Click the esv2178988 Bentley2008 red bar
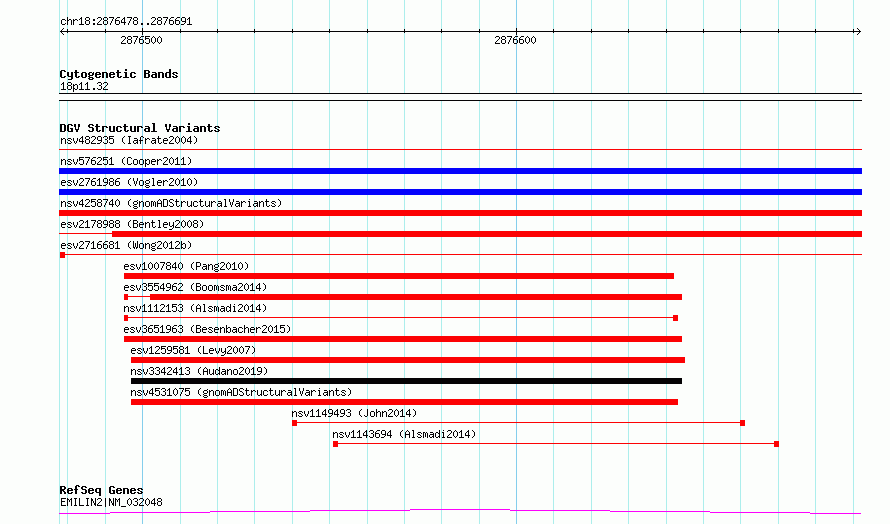Viewport: 890px width, 524px height. click(487, 234)
